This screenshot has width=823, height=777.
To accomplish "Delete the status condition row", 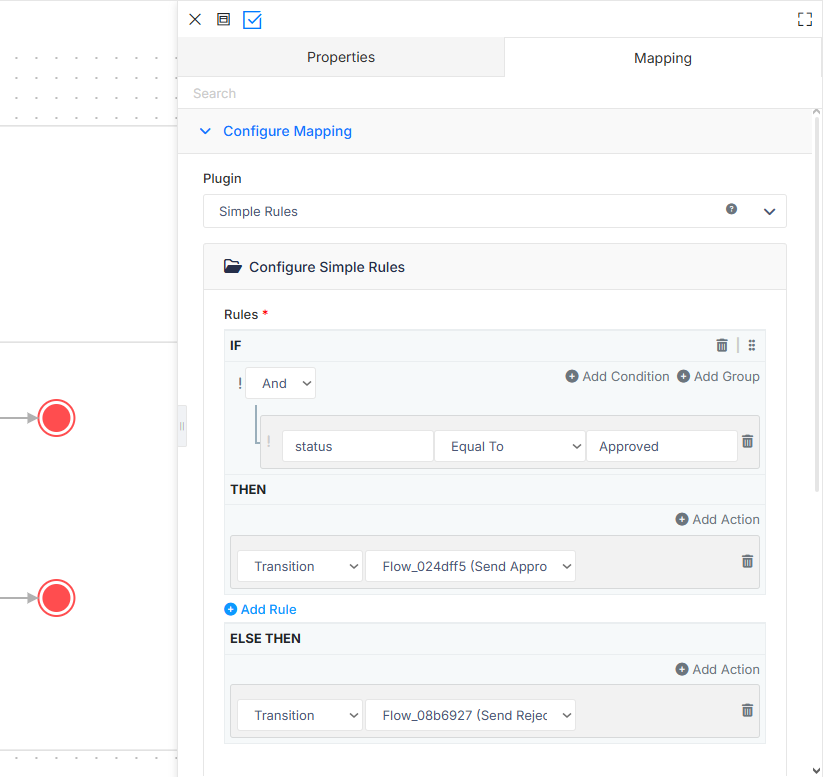I will [747, 441].
